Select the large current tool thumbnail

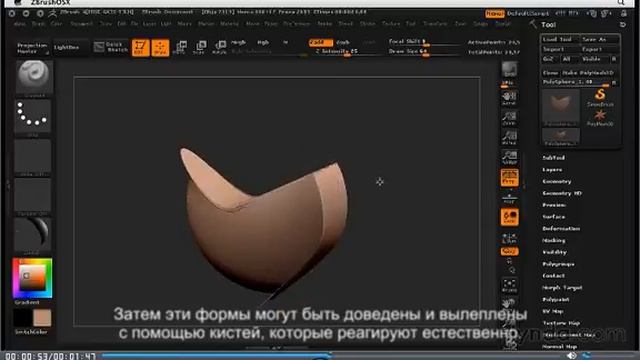(560, 107)
